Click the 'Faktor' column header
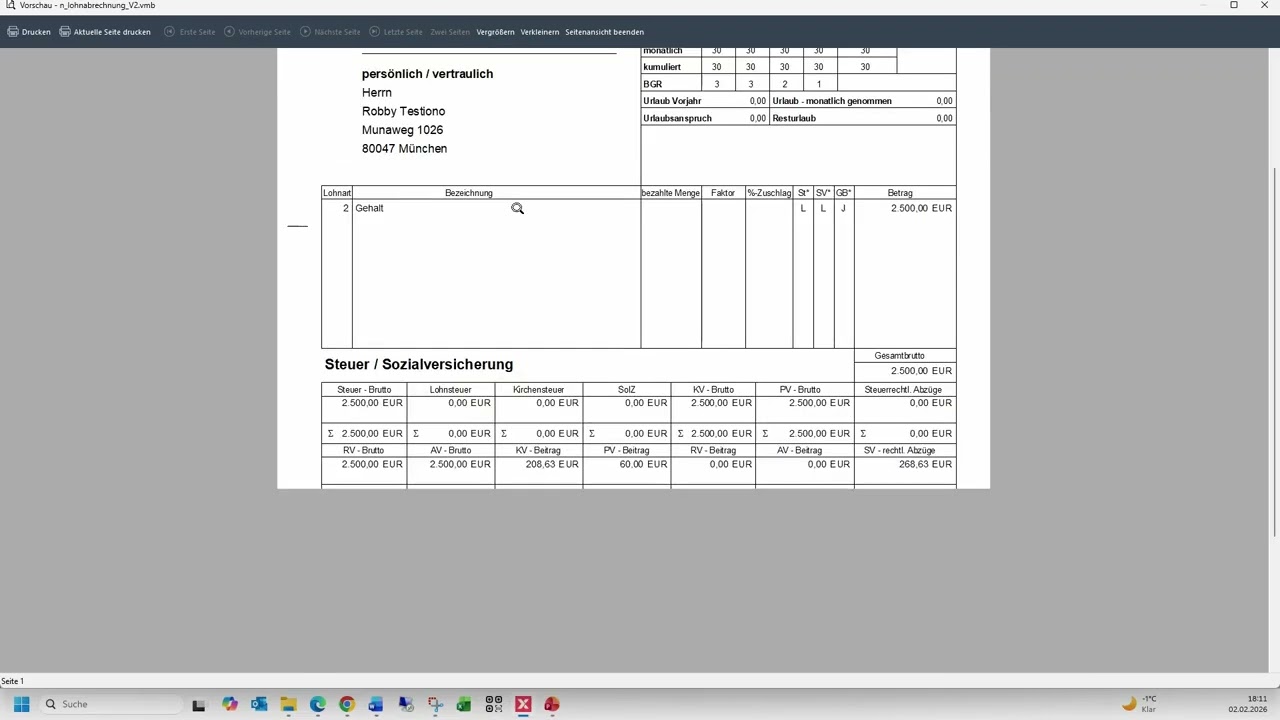Viewport: 1280px width, 720px height. (723, 193)
